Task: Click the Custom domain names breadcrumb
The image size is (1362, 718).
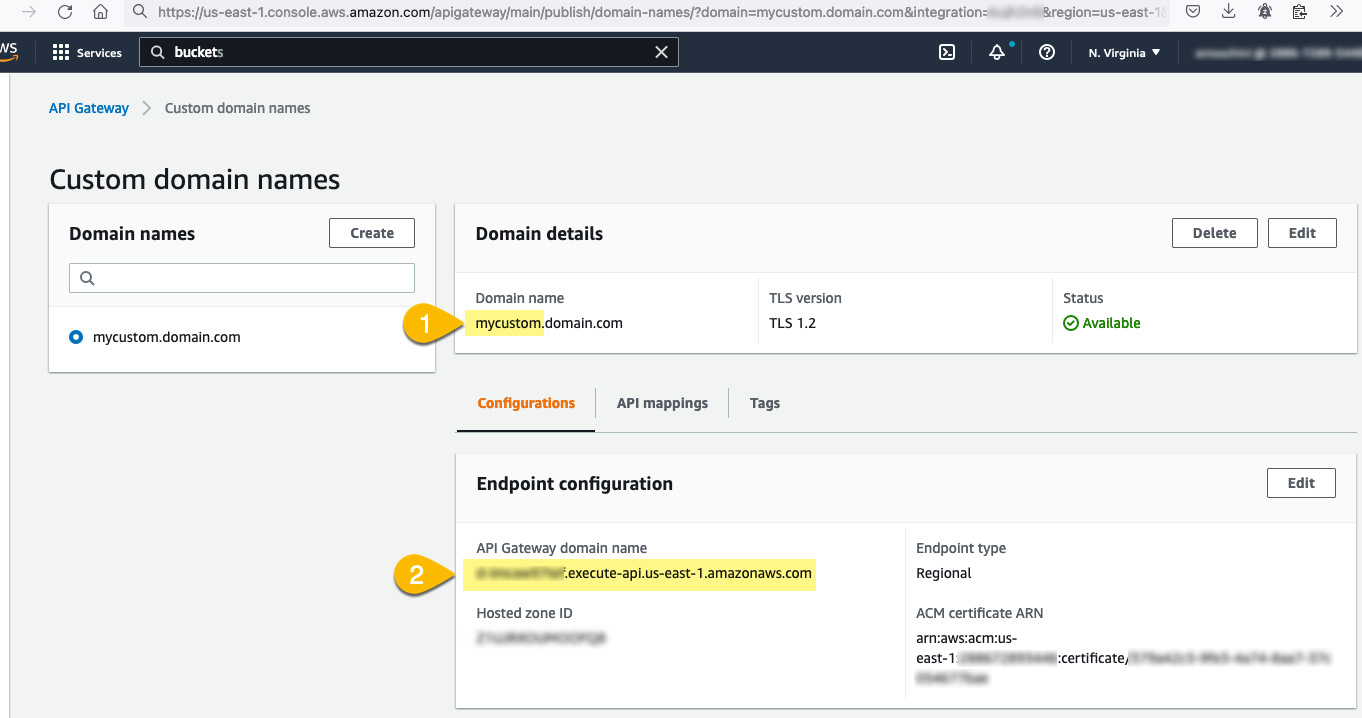Action: 237,108
